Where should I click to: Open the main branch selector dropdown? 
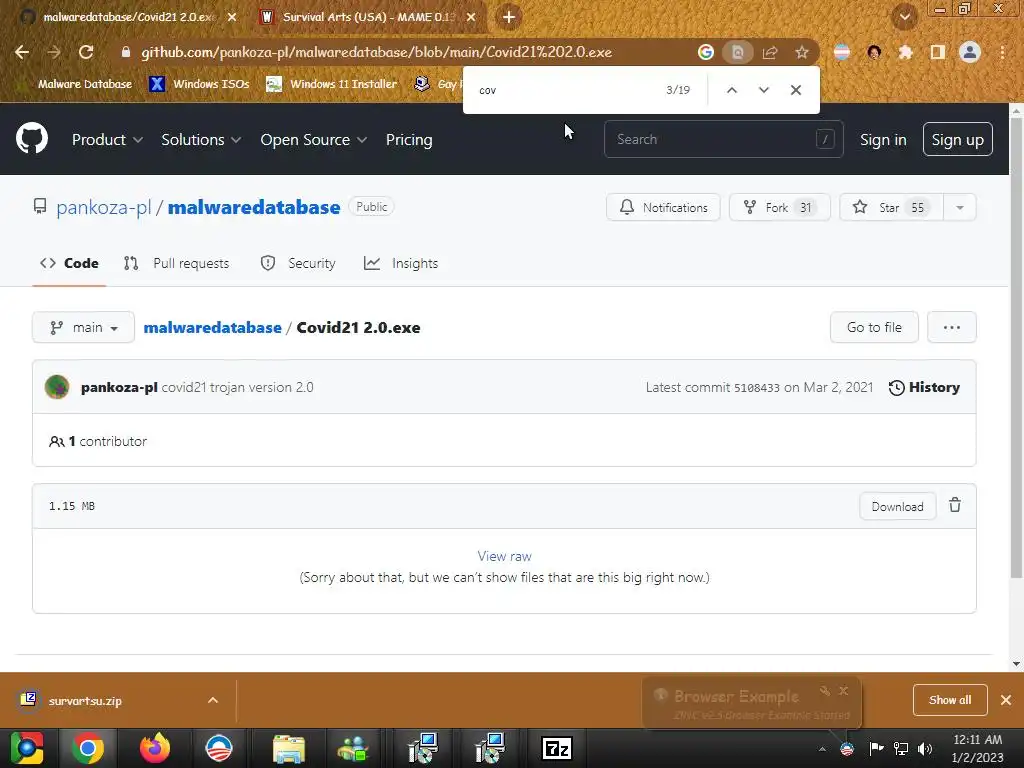point(84,327)
